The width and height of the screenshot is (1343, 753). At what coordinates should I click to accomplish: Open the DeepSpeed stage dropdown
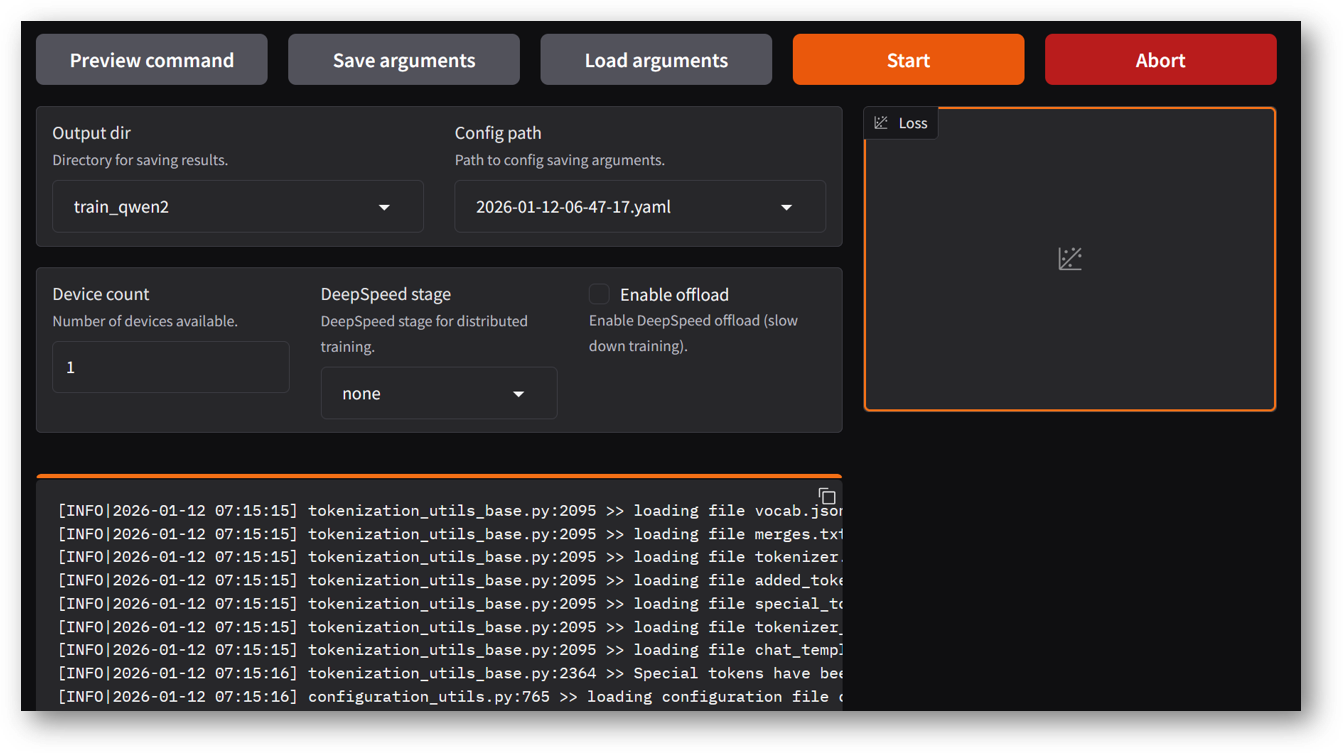[x=438, y=393]
